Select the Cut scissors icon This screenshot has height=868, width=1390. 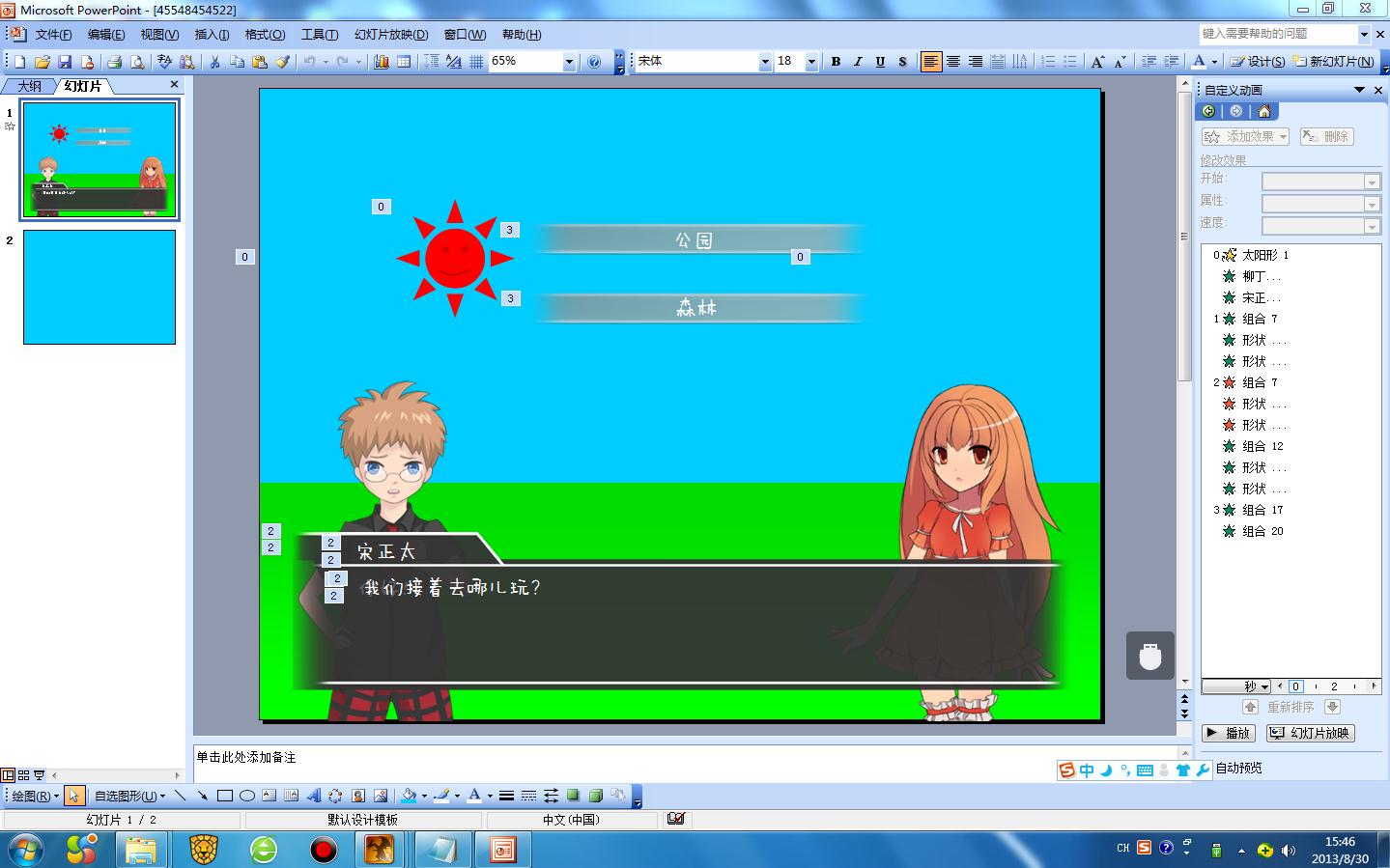pyautogui.click(x=214, y=62)
